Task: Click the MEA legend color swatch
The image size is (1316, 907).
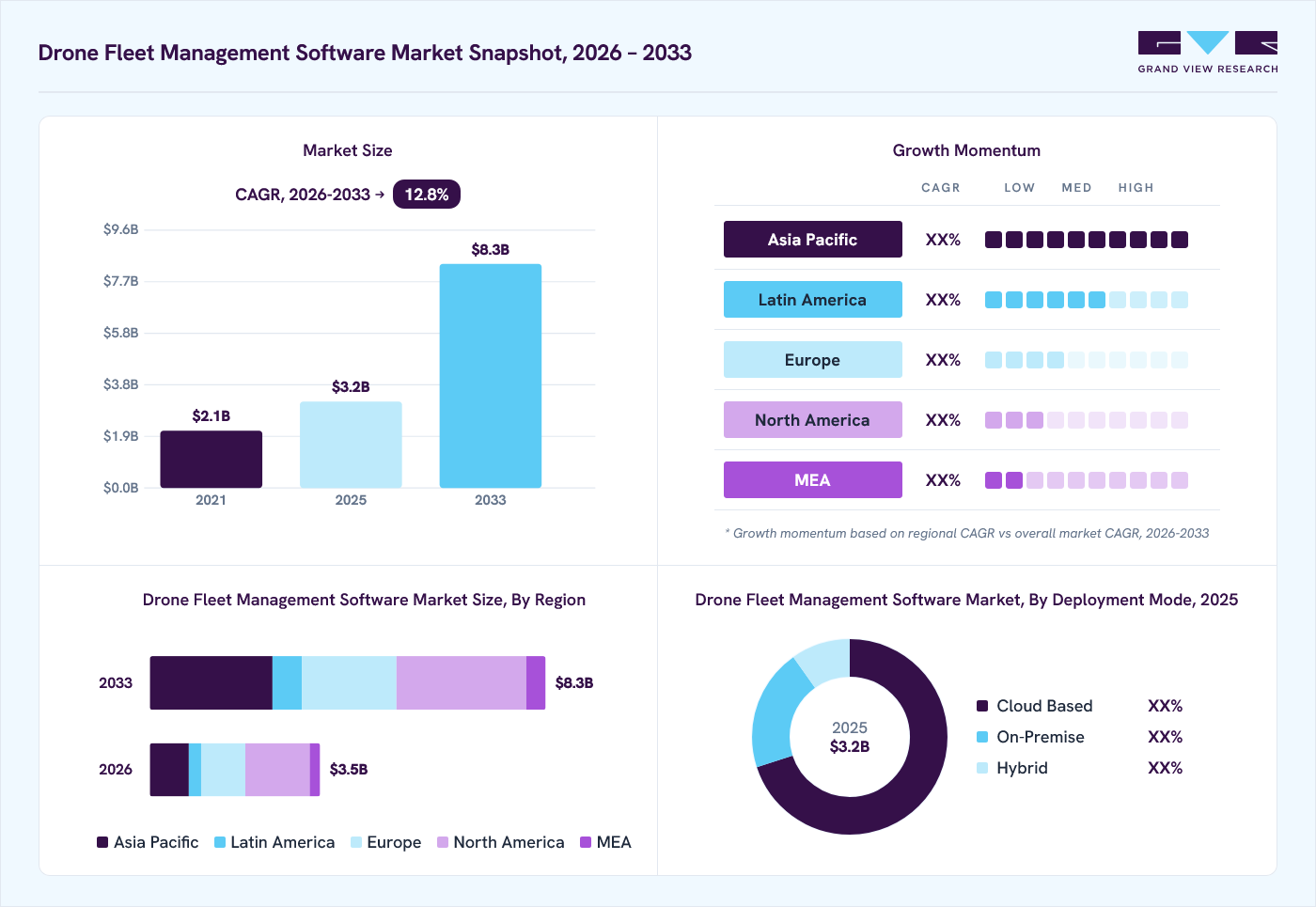Action: click(586, 842)
